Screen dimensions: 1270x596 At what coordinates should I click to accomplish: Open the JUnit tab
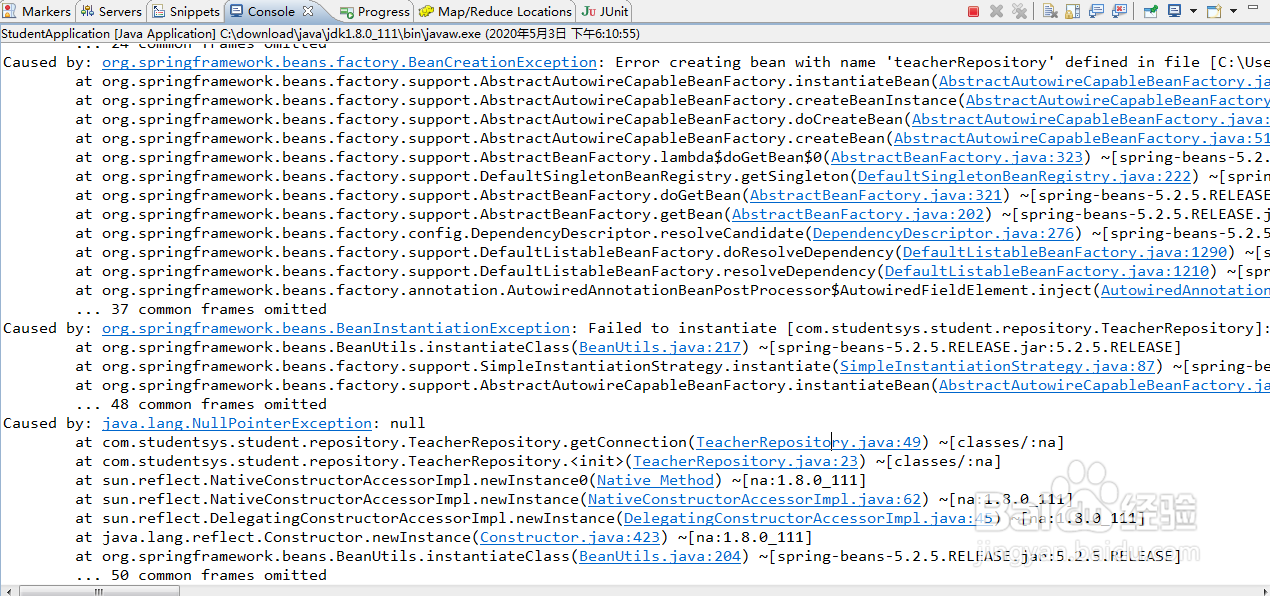(x=605, y=12)
